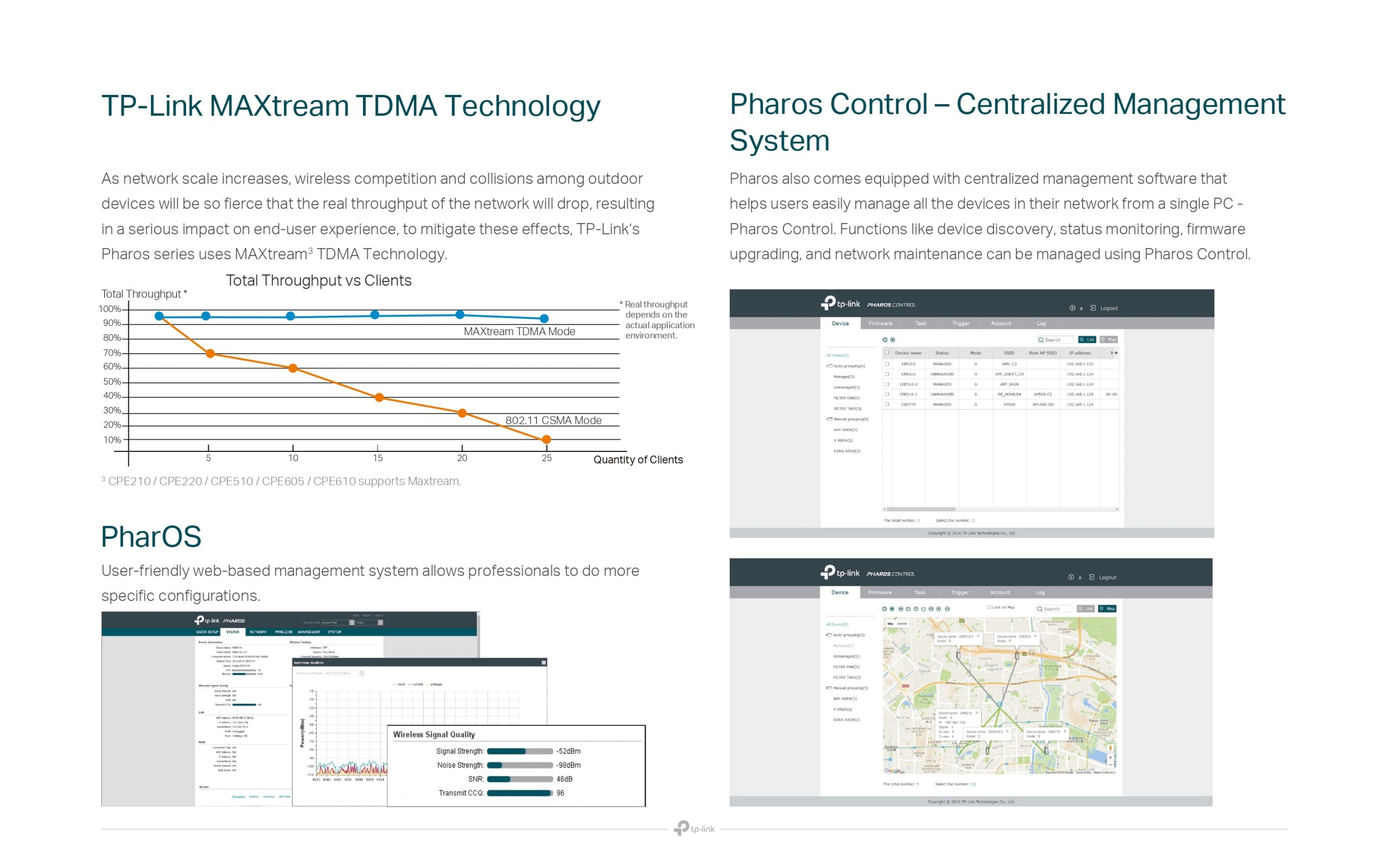Image resolution: width=1389 pixels, height=868 pixels.
Task: Open the QUICK SETUP tab in PharOS
Action: point(207,633)
